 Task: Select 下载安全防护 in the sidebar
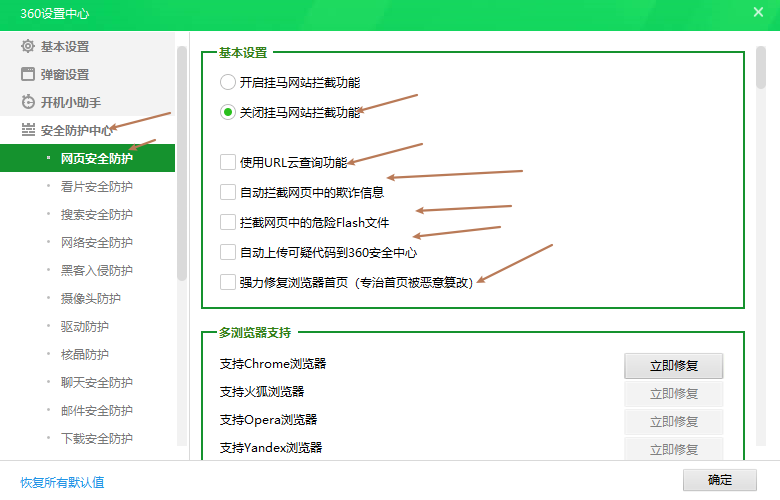click(x=97, y=438)
